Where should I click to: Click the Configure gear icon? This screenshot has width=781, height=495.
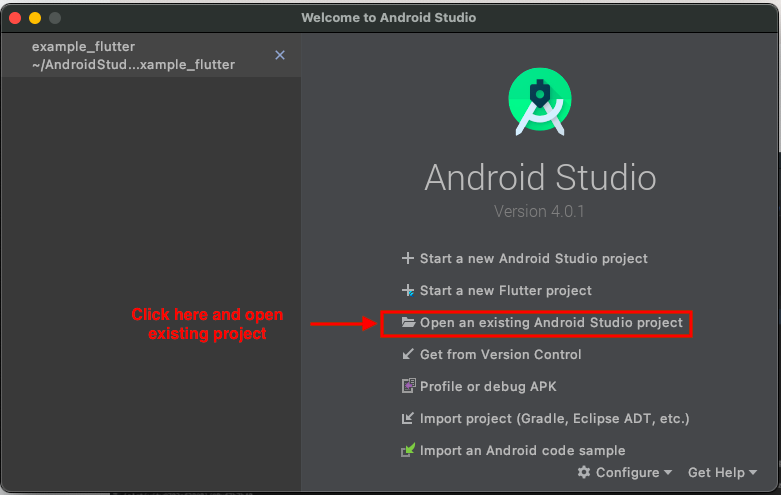point(584,472)
